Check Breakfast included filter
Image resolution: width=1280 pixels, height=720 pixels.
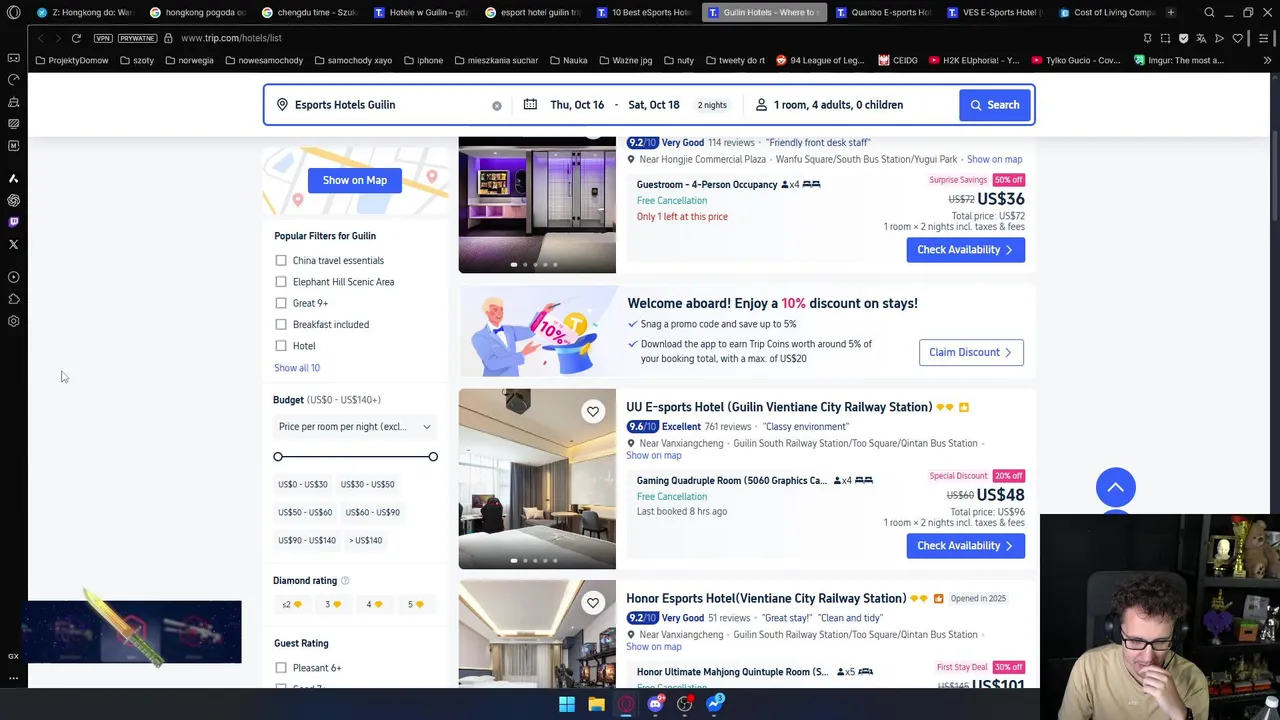(281, 324)
